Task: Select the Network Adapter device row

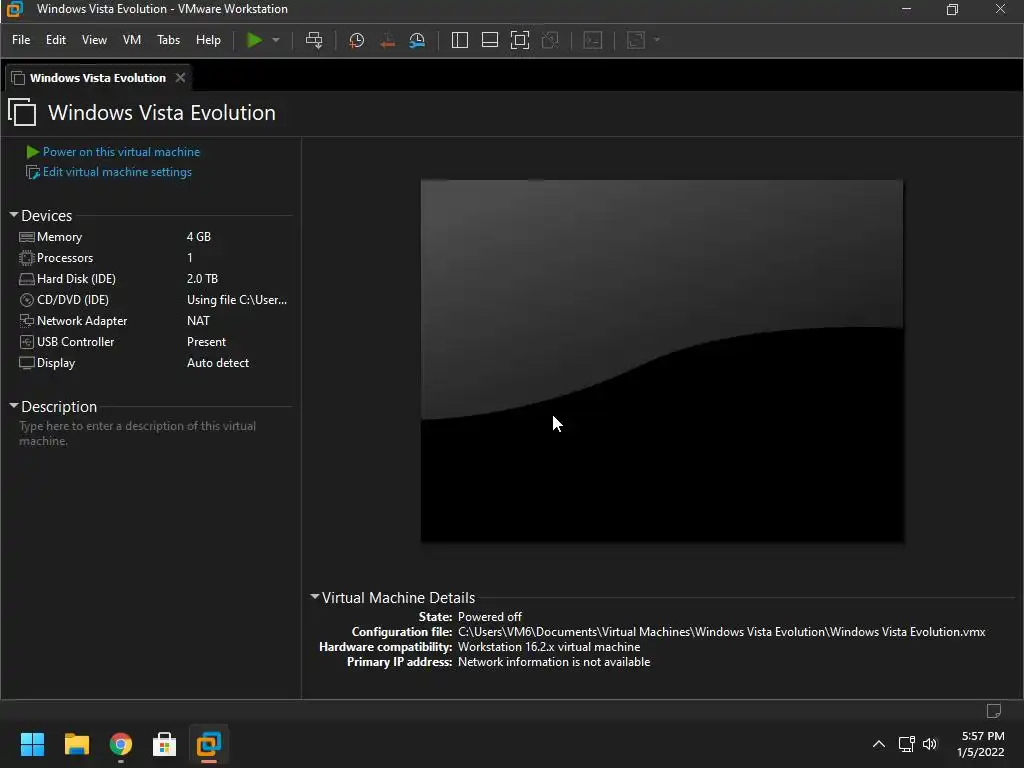Action: 153,321
